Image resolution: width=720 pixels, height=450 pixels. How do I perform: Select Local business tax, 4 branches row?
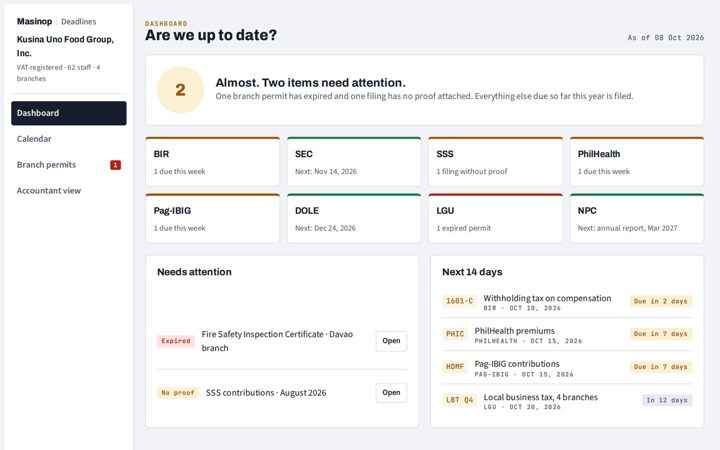[567, 401]
